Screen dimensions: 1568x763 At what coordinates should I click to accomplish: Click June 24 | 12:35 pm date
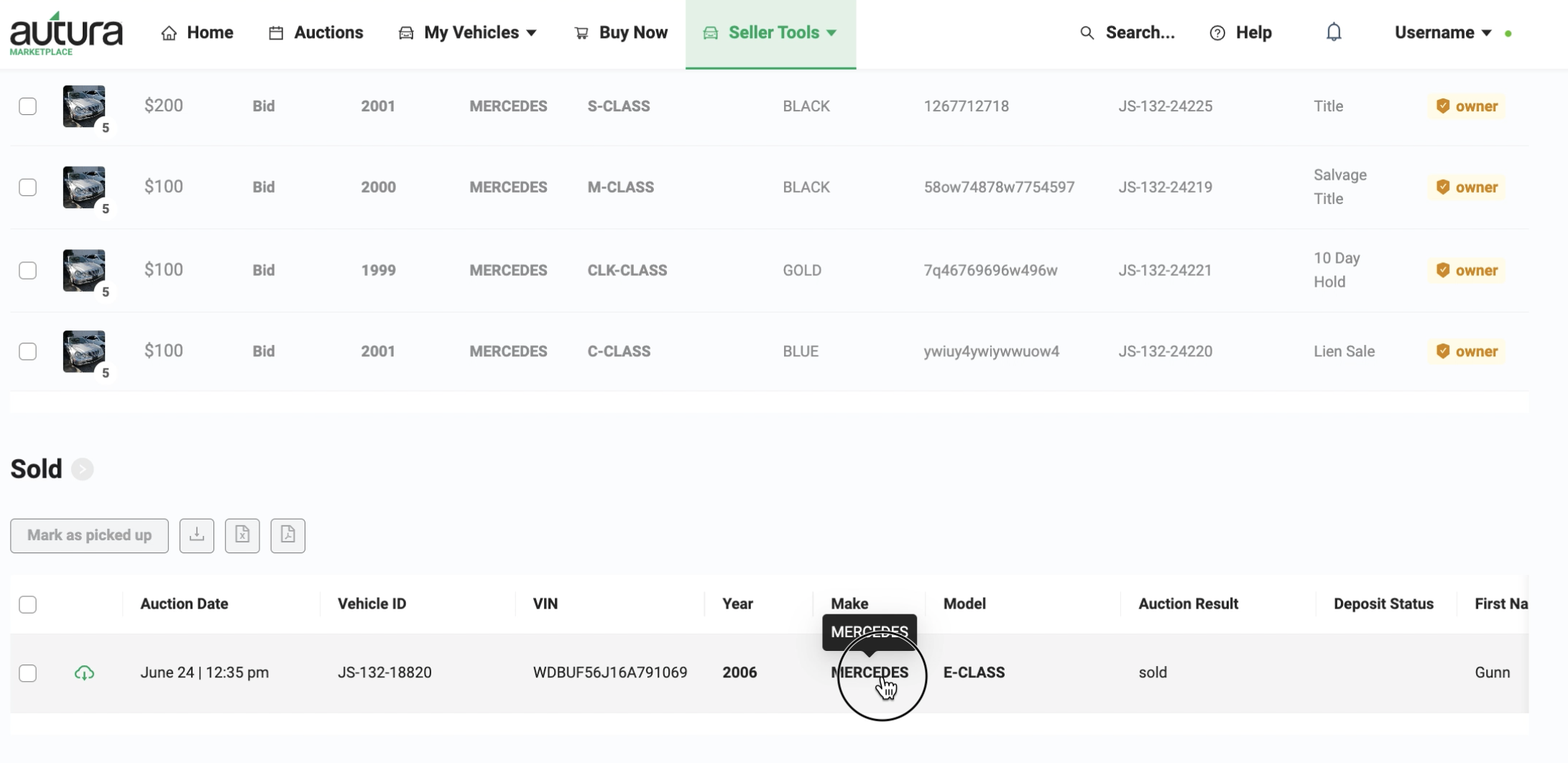pyautogui.click(x=204, y=672)
